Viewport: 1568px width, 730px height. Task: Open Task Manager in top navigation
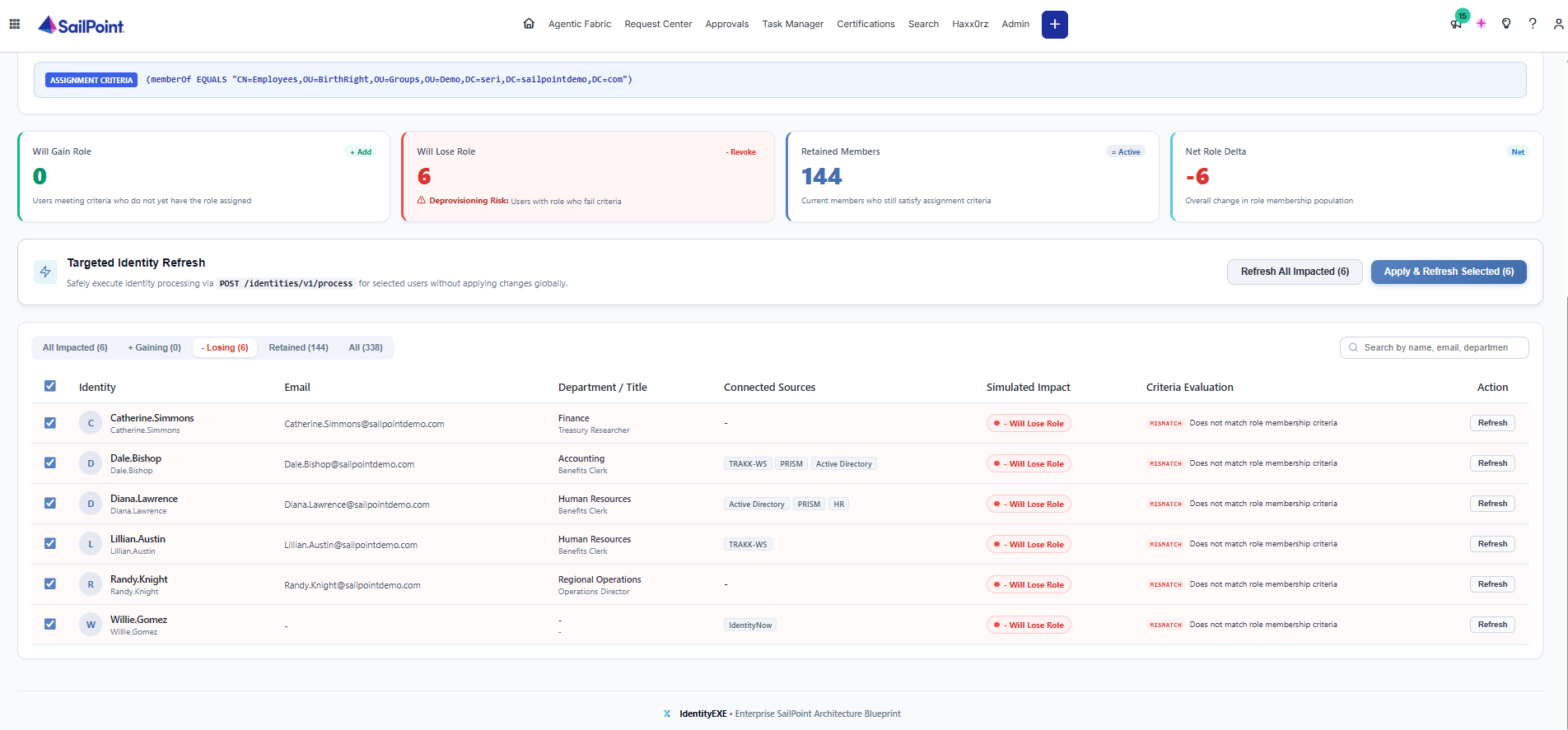pos(792,24)
